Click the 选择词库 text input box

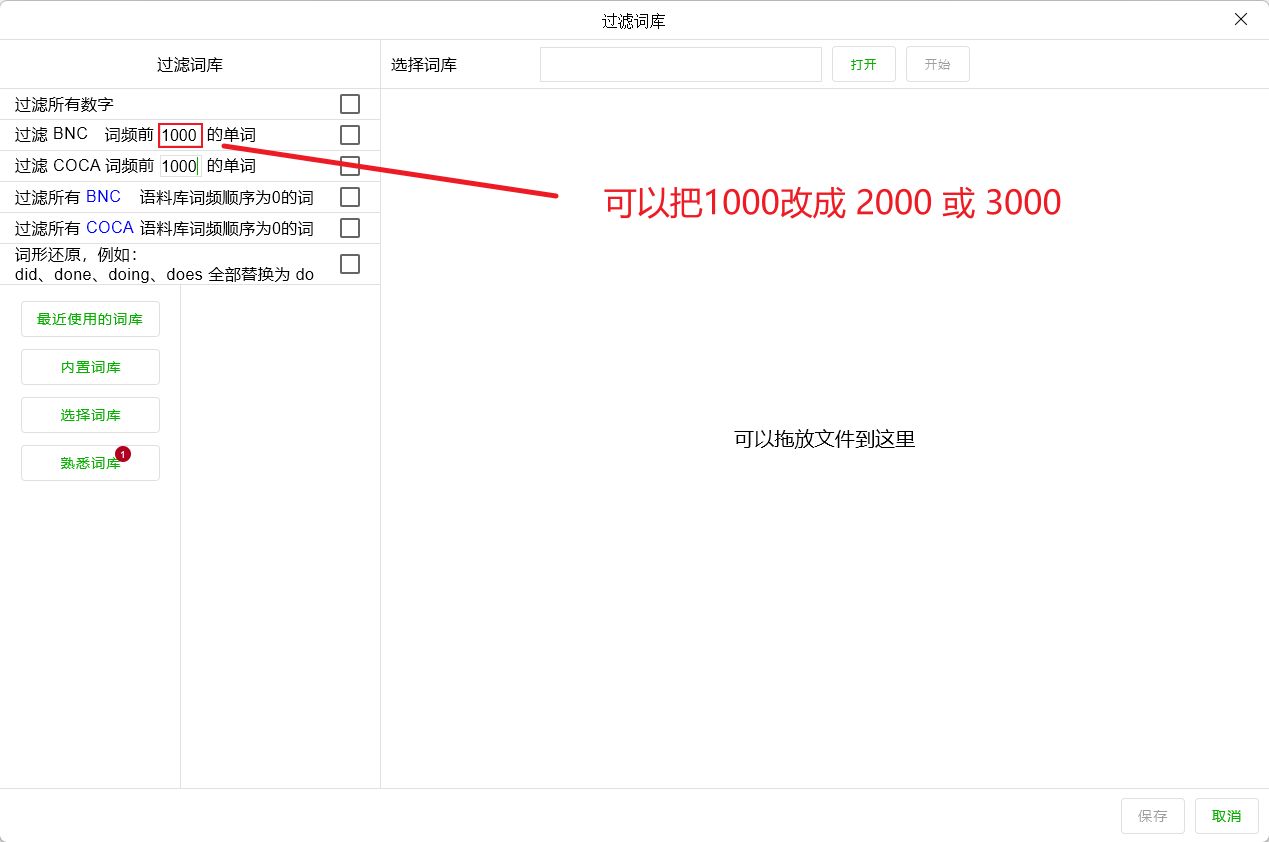pos(680,64)
